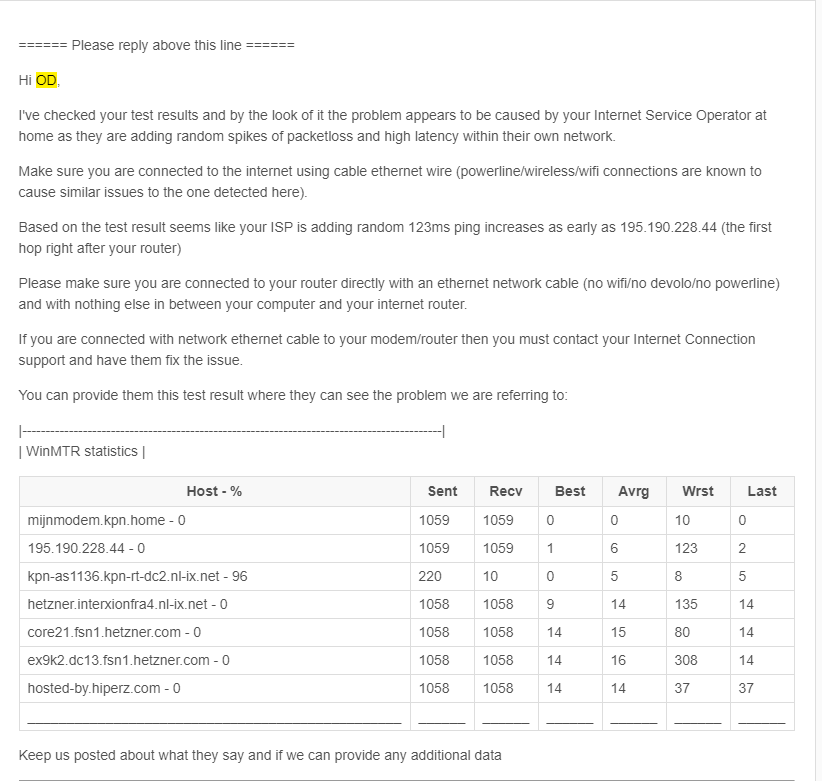
Task: Select the mijnmodem.kpn.home host cell
Action: (214, 520)
